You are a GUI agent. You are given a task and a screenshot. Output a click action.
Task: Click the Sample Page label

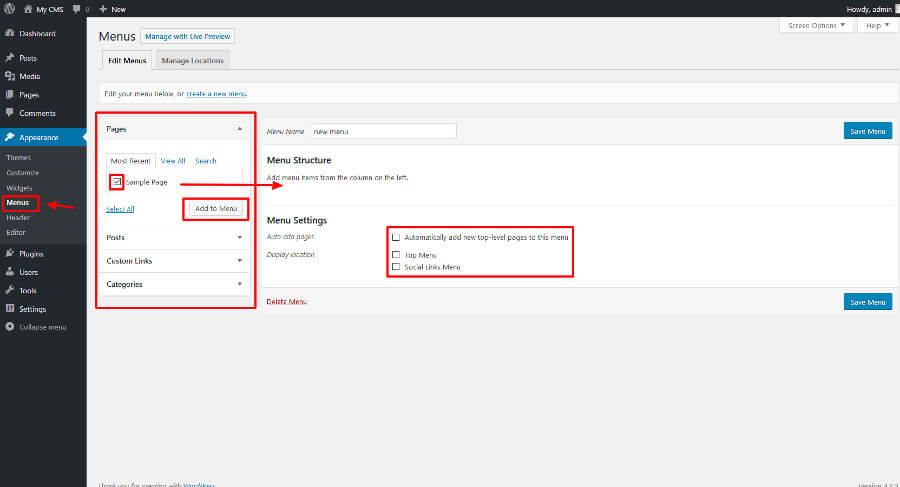point(147,182)
